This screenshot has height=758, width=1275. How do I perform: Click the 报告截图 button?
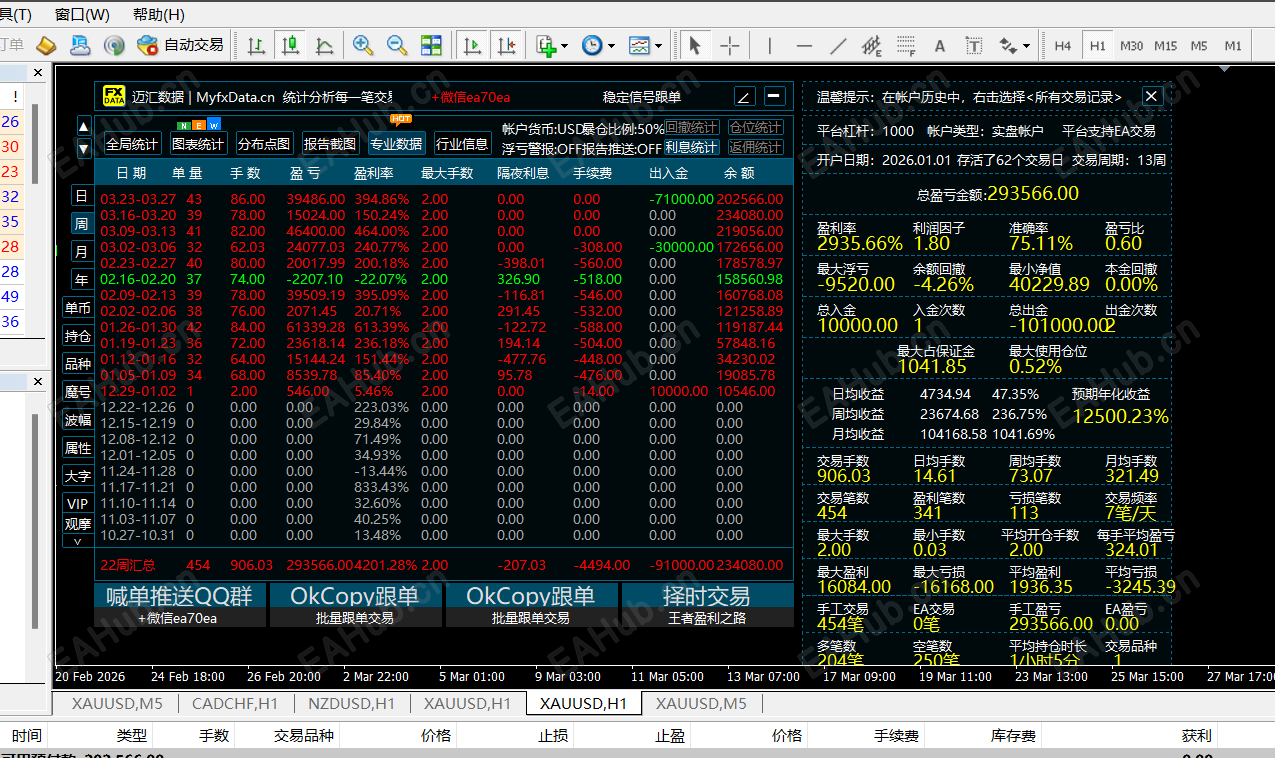tap(330, 144)
